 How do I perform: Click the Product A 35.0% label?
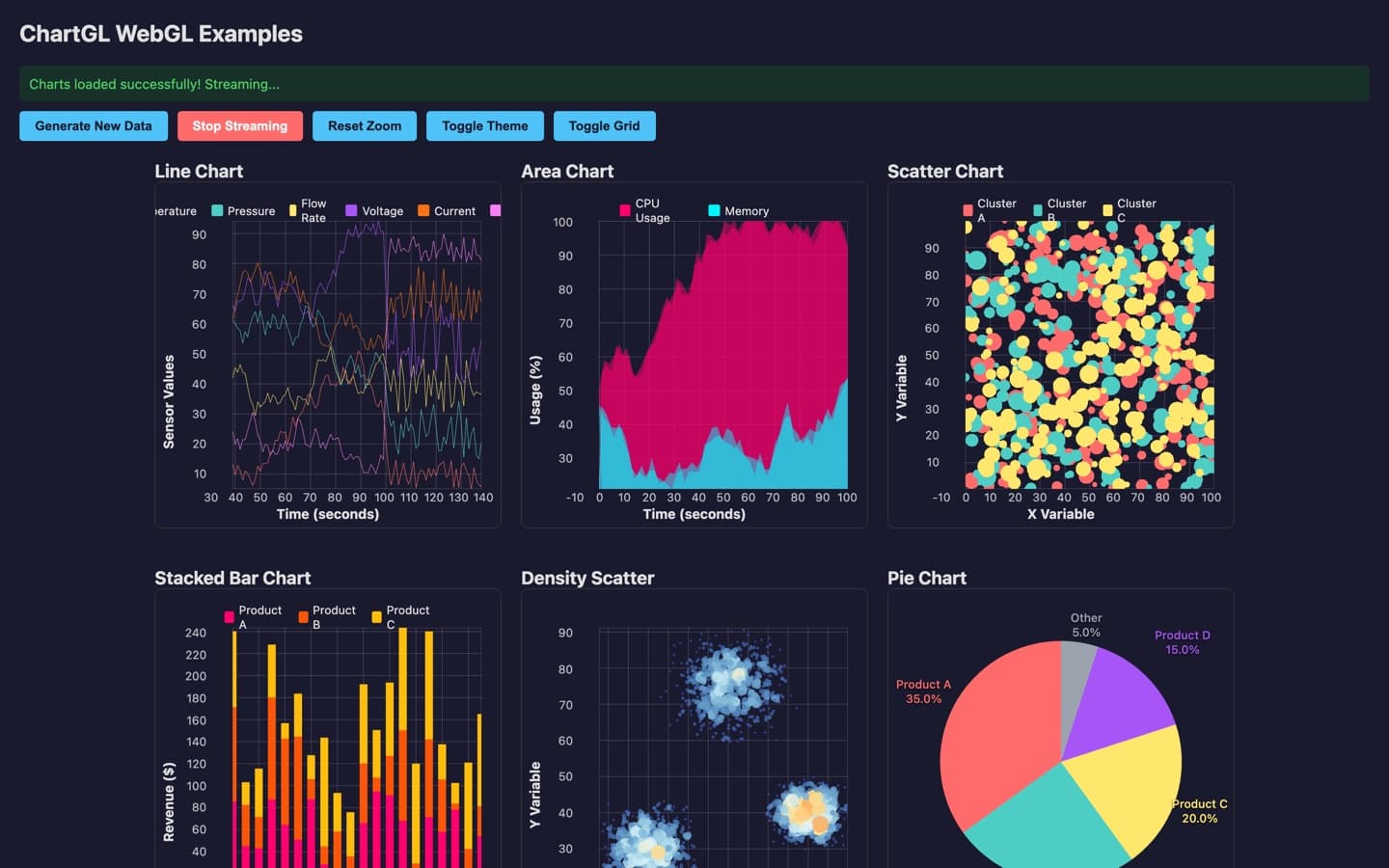(x=923, y=692)
